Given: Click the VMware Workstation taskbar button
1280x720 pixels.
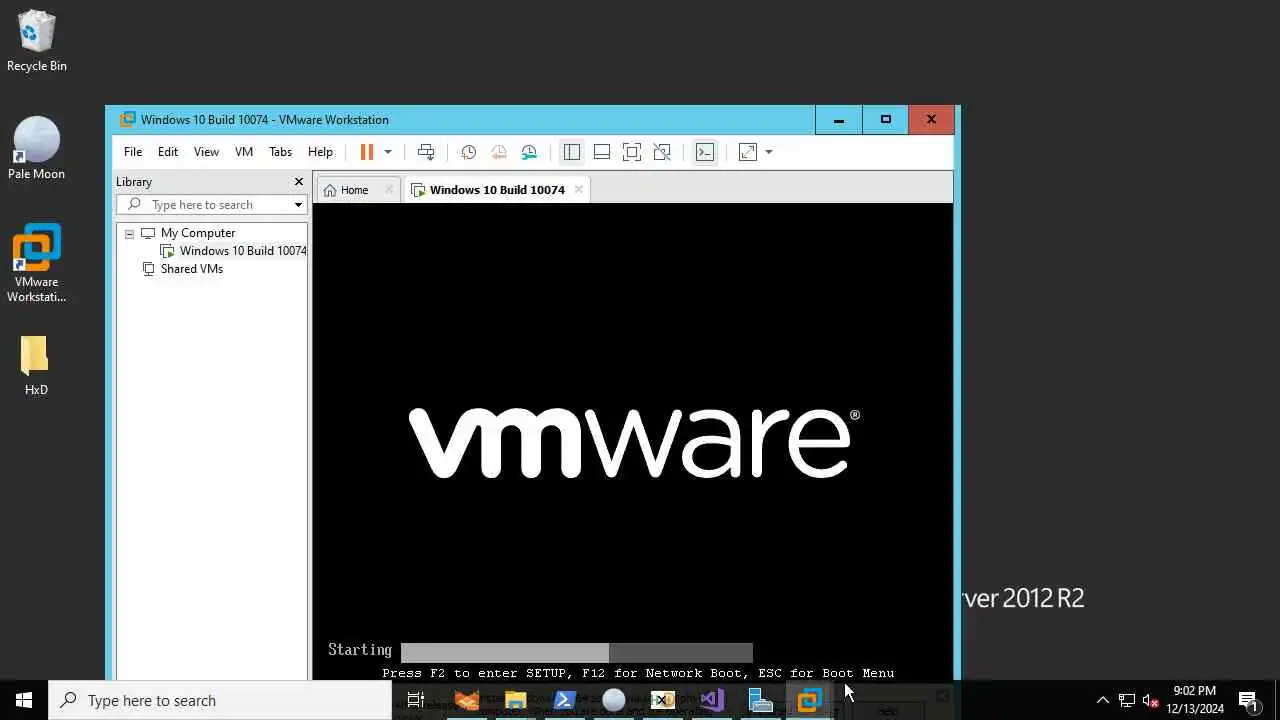Looking at the screenshot, I should point(809,700).
